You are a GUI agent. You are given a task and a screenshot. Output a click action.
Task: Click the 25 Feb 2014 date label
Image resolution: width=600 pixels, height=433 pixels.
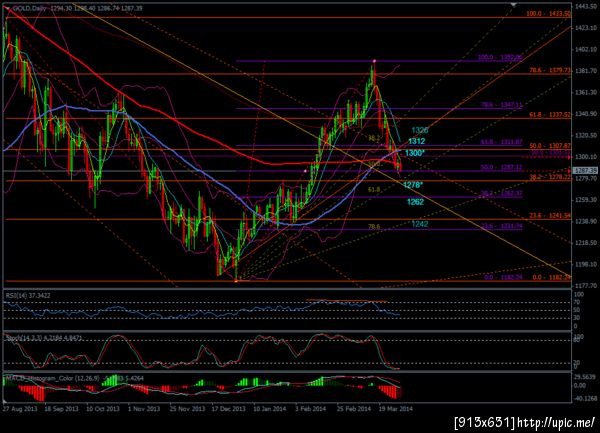coord(354,409)
